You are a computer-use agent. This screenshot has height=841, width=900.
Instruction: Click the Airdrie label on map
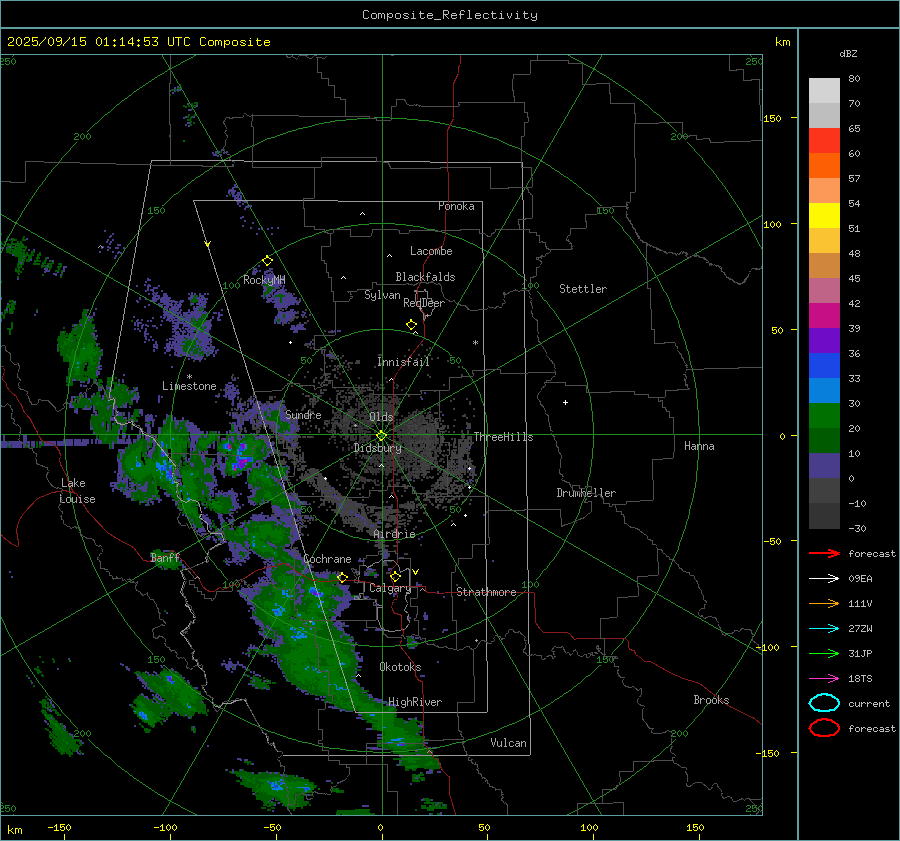tap(394, 534)
